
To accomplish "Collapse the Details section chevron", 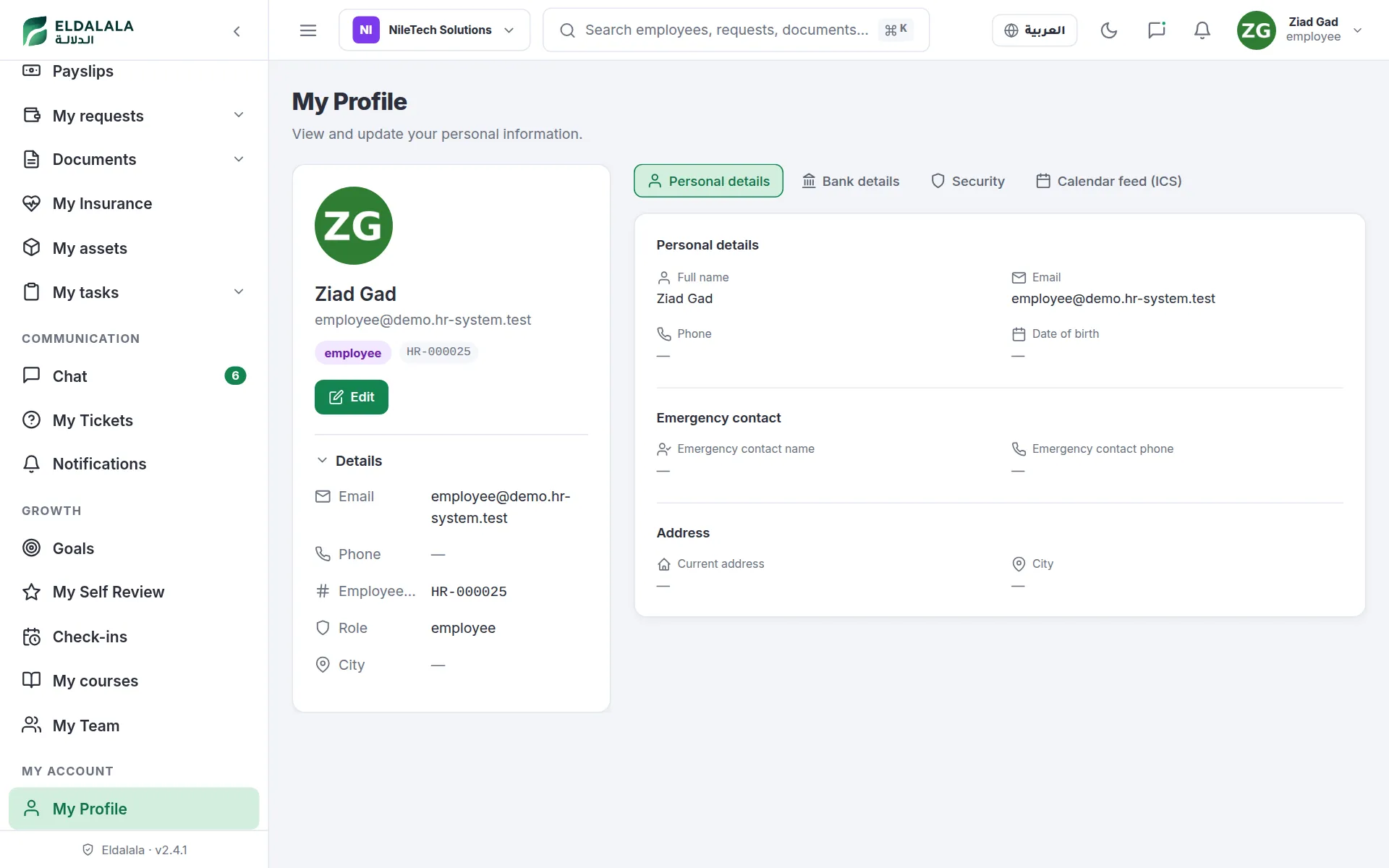I will [322, 461].
